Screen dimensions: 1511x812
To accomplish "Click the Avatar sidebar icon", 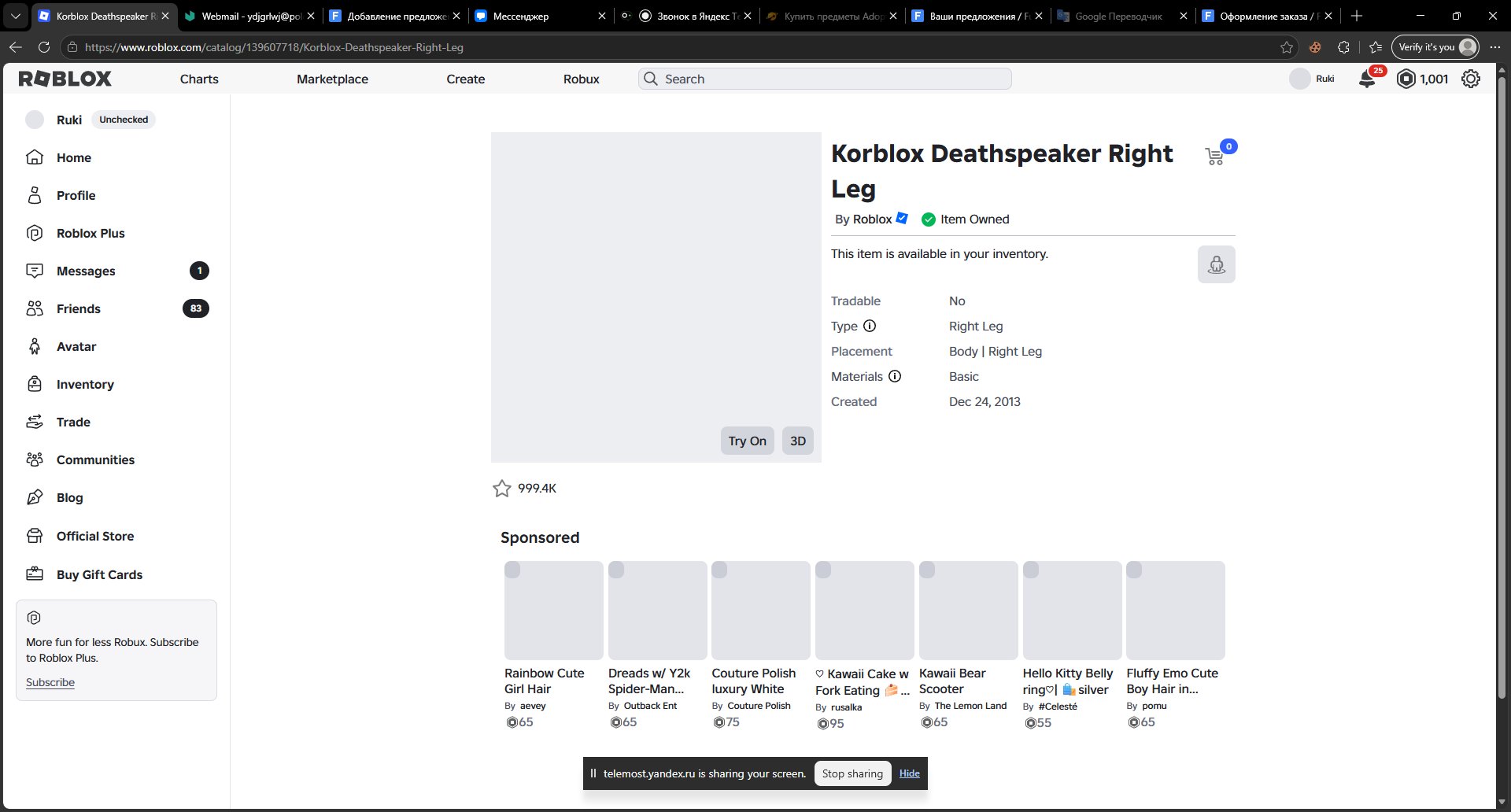I will pyautogui.click(x=35, y=346).
